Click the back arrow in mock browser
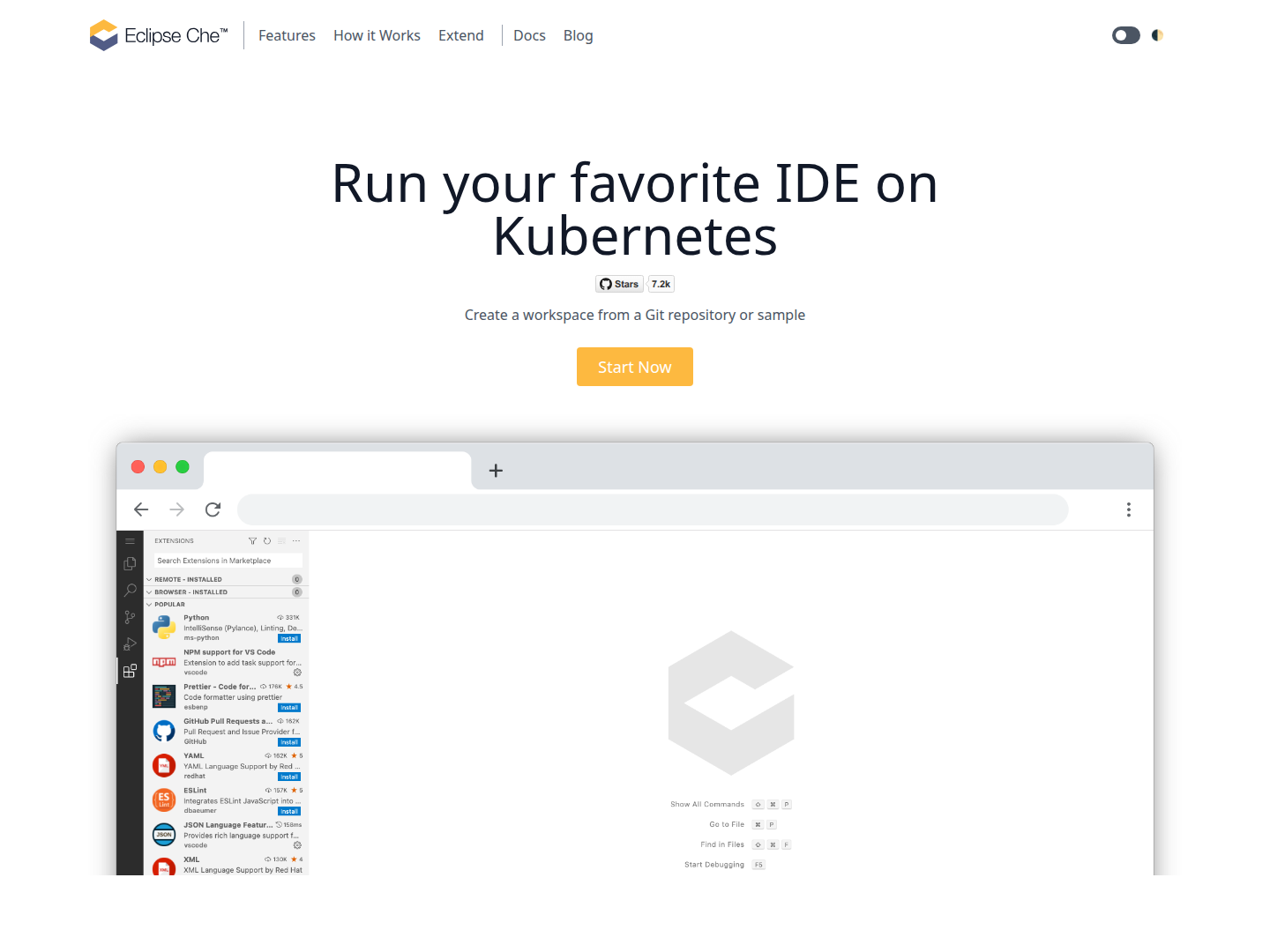This screenshot has height=952, width=1270. click(141, 509)
